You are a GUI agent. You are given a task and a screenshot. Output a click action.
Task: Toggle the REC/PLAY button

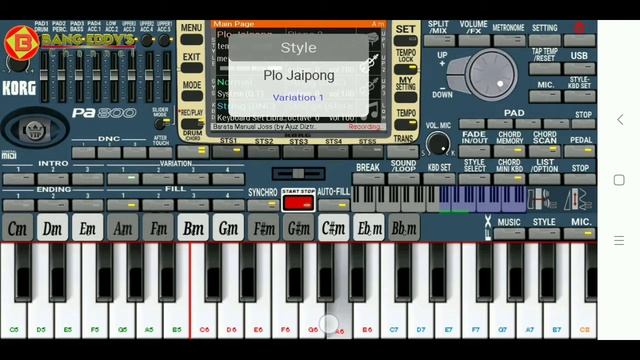click(x=191, y=123)
